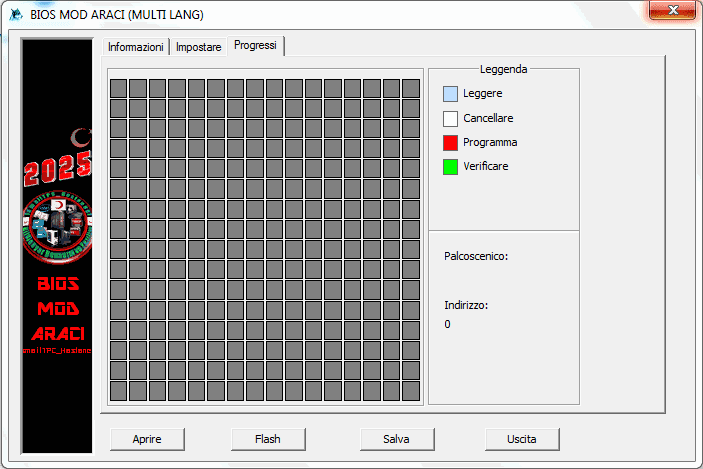The image size is (703, 469).
Task: Click the app icon in the title bar
Action: [x=16, y=12]
